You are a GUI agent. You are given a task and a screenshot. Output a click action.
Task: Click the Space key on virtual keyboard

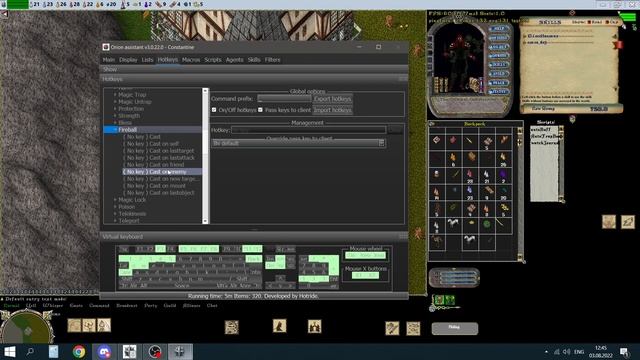point(182,286)
